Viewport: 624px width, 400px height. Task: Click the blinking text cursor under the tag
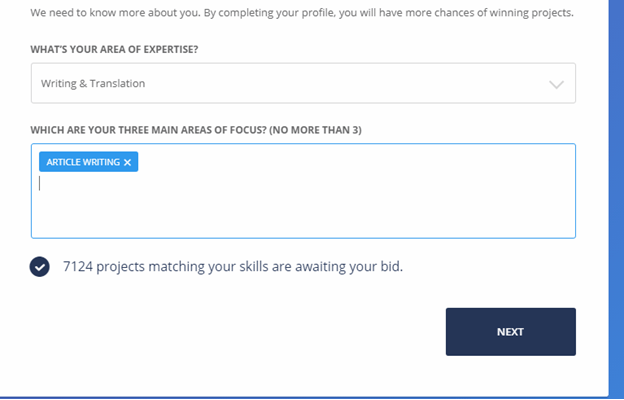coord(39,183)
